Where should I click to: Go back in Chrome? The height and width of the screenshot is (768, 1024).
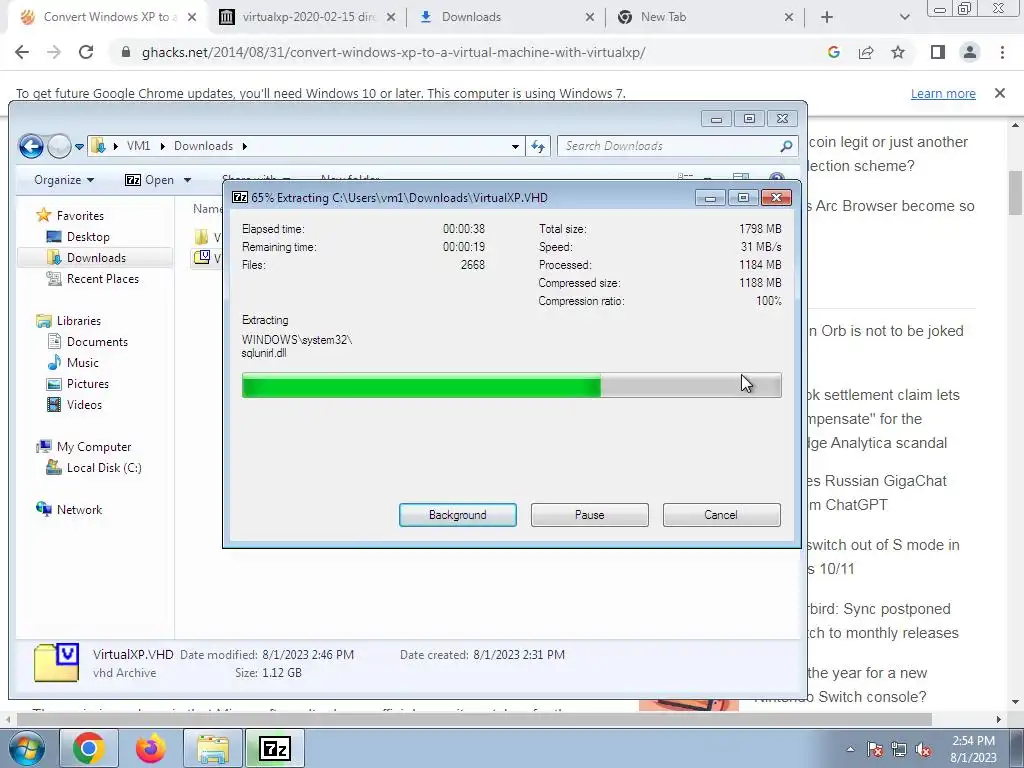22,52
